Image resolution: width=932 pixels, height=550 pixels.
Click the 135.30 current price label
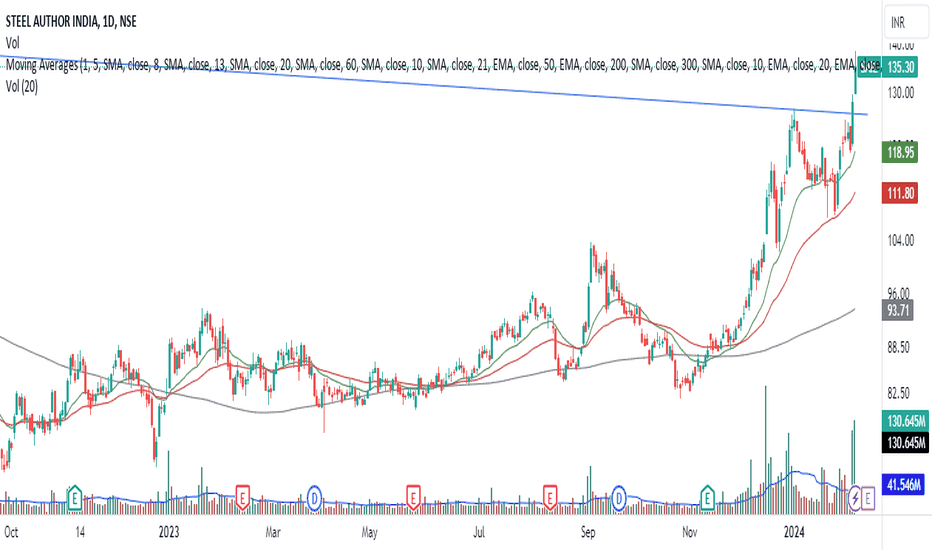(900, 67)
